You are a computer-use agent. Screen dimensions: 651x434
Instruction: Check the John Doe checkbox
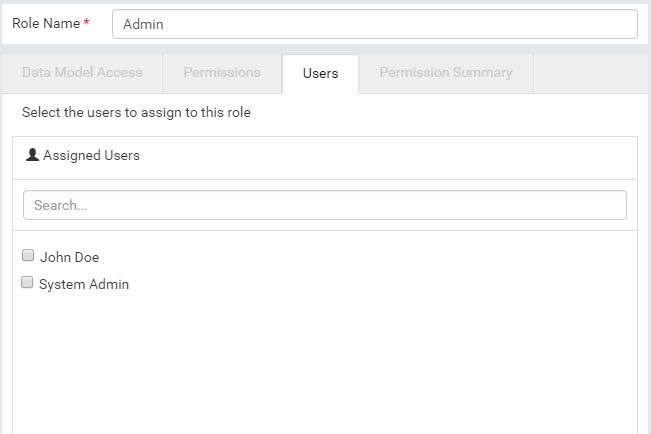(x=28, y=255)
